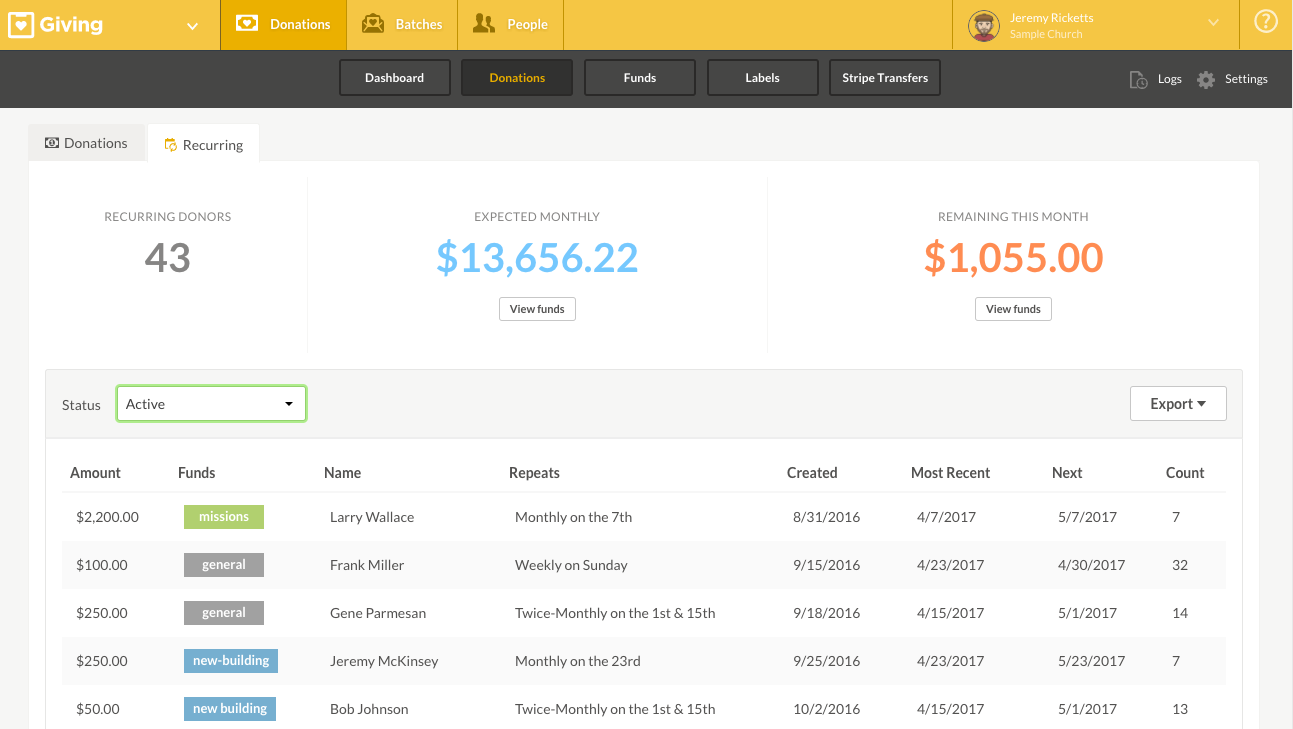Click the Settings gear icon
This screenshot has height=729, width=1293.
click(x=1205, y=78)
